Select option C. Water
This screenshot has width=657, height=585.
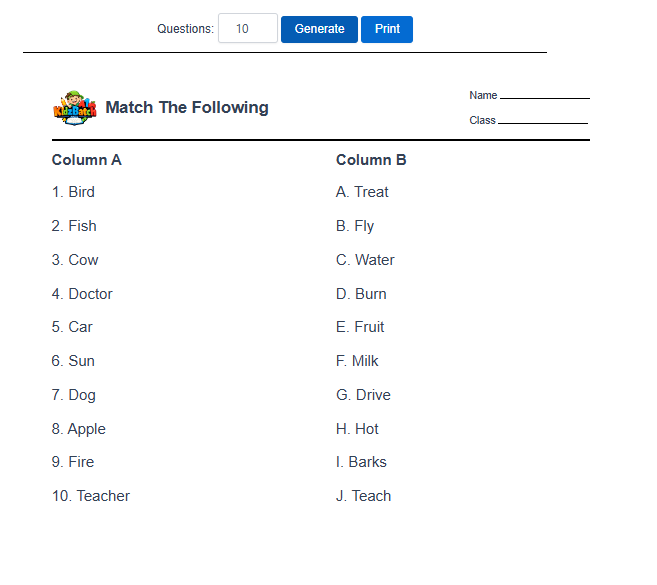[366, 260]
